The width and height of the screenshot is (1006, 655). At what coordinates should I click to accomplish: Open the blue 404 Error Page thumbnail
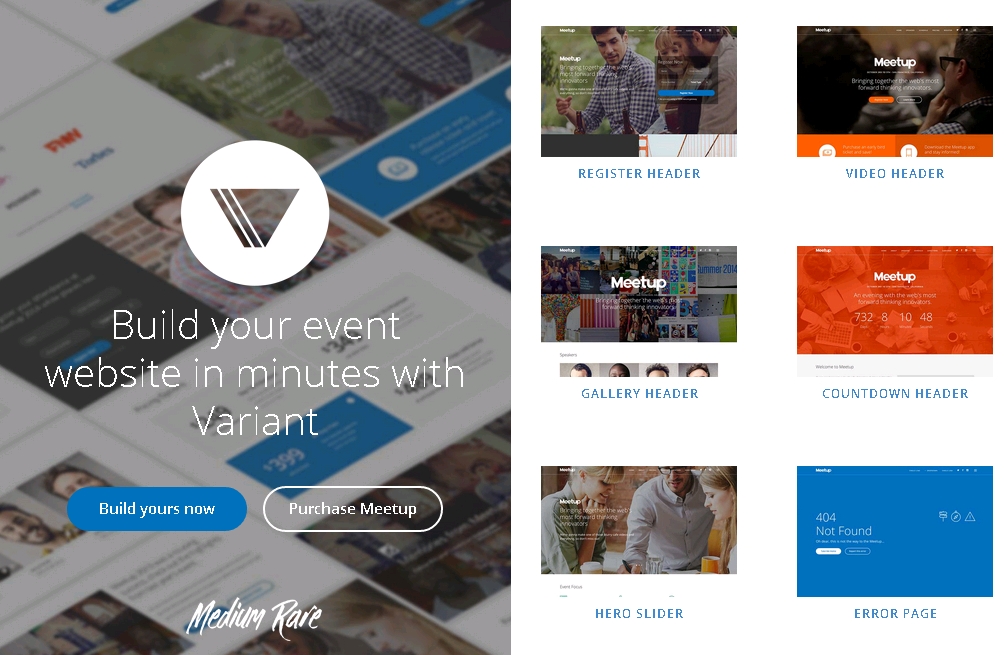(894, 531)
